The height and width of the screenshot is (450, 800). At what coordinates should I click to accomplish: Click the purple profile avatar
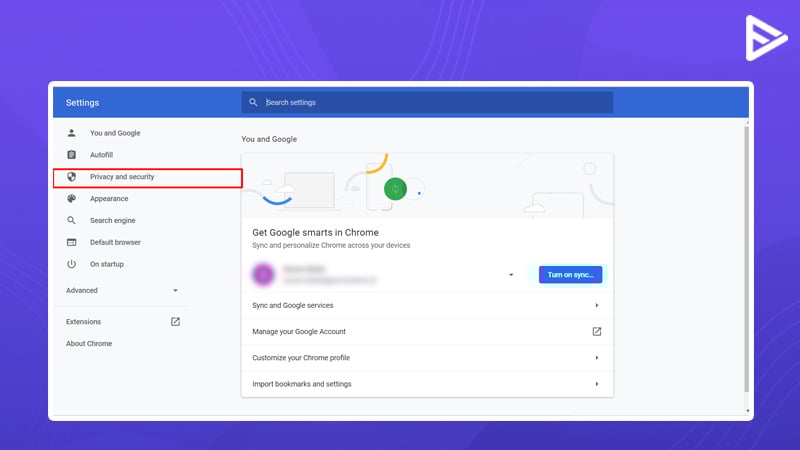263,274
